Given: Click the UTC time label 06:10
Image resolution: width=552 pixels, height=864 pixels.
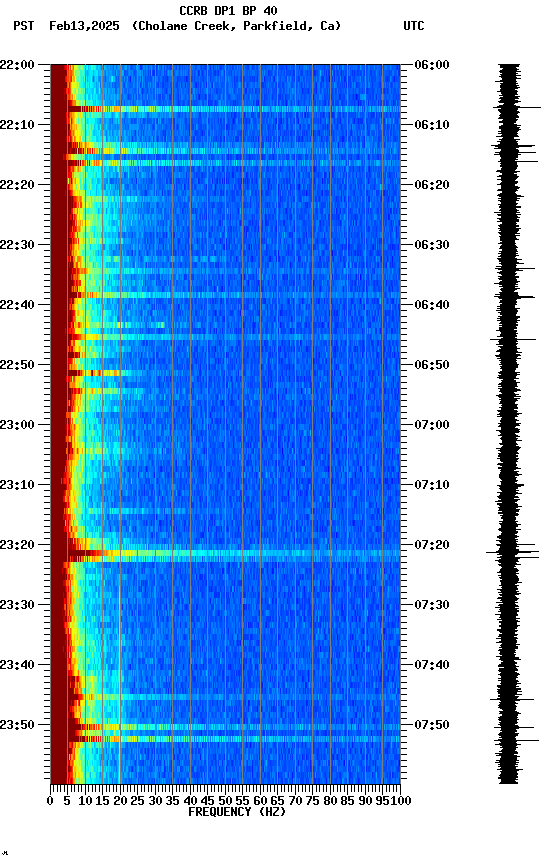Looking at the screenshot, I should pos(432,125).
